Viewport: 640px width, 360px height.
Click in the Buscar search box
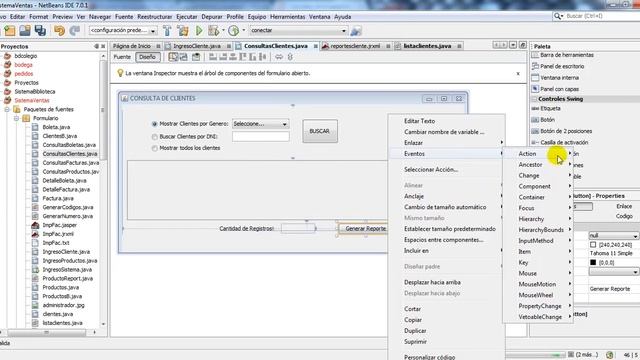[x=601, y=16]
